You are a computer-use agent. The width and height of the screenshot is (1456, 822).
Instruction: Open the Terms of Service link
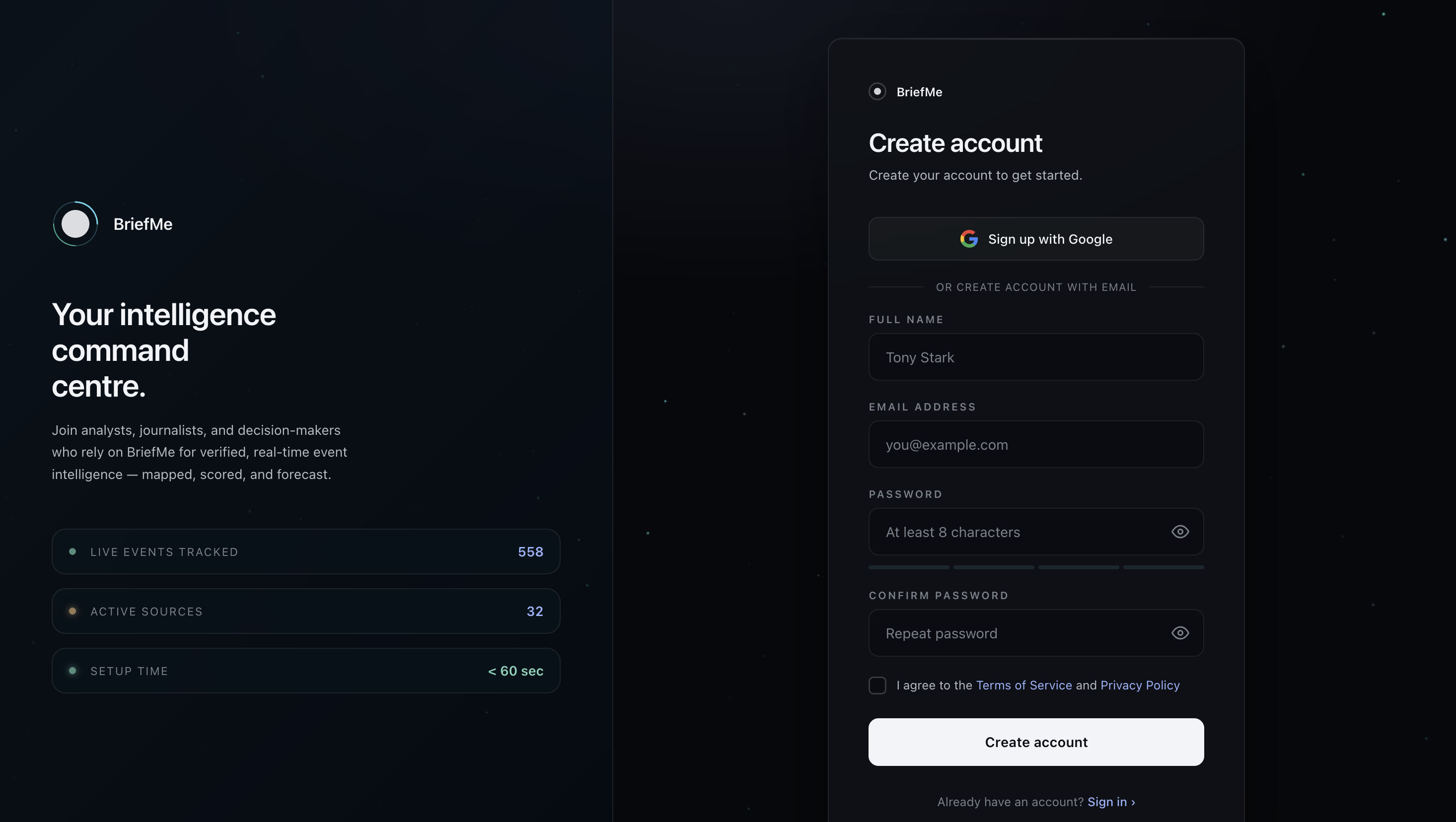(1023, 685)
